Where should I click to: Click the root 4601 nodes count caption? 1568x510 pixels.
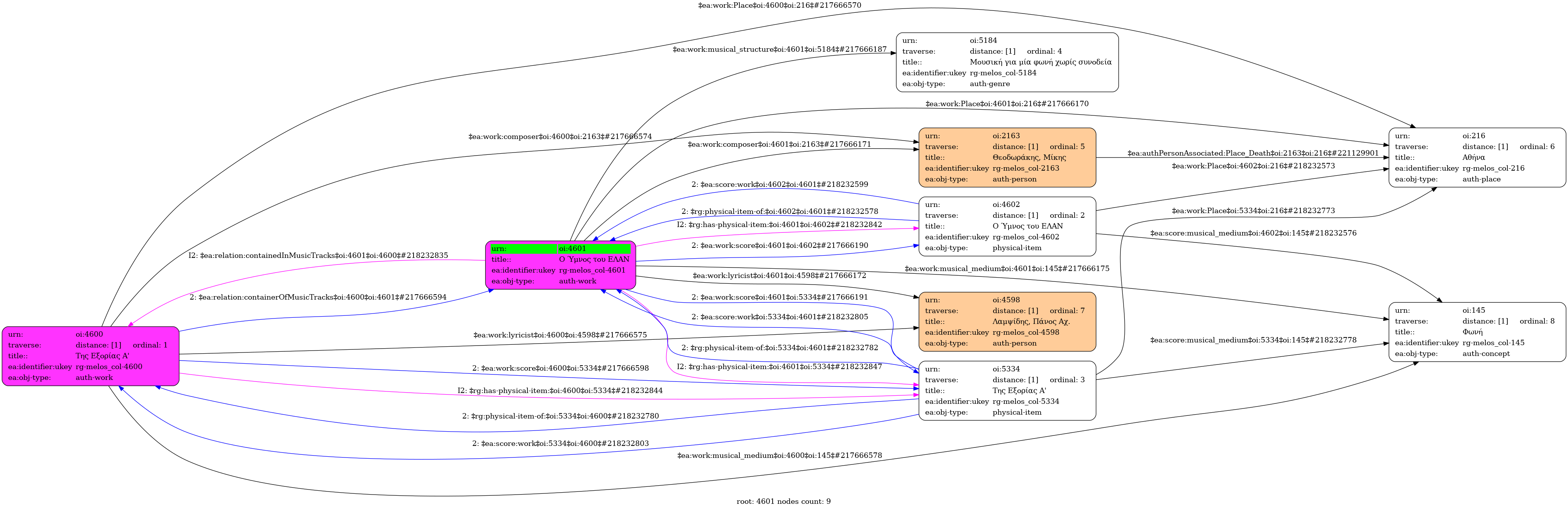[783, 502]
